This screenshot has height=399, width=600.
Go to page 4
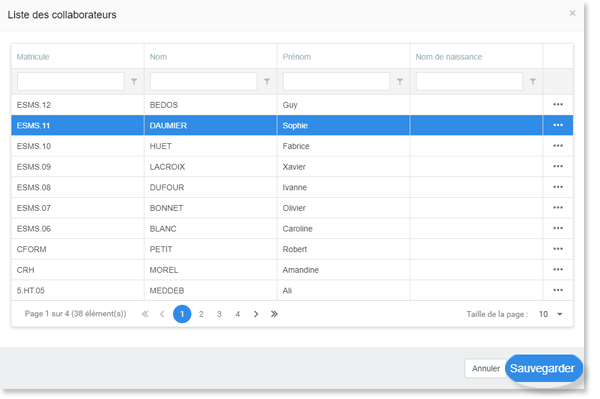tap(238, 314)
